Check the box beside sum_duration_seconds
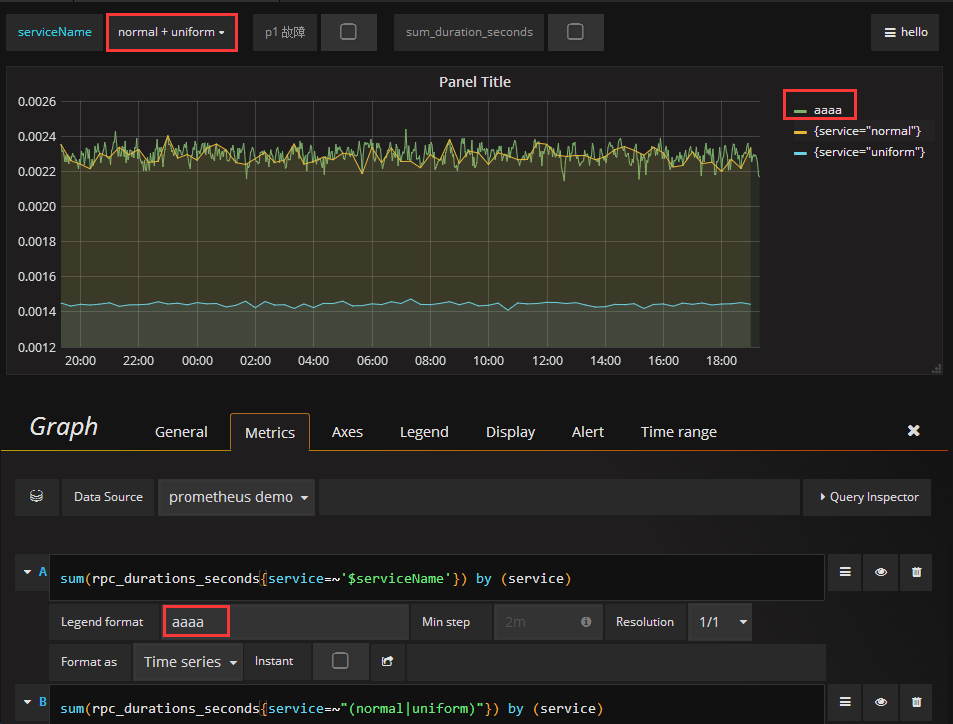 [576, 31]
